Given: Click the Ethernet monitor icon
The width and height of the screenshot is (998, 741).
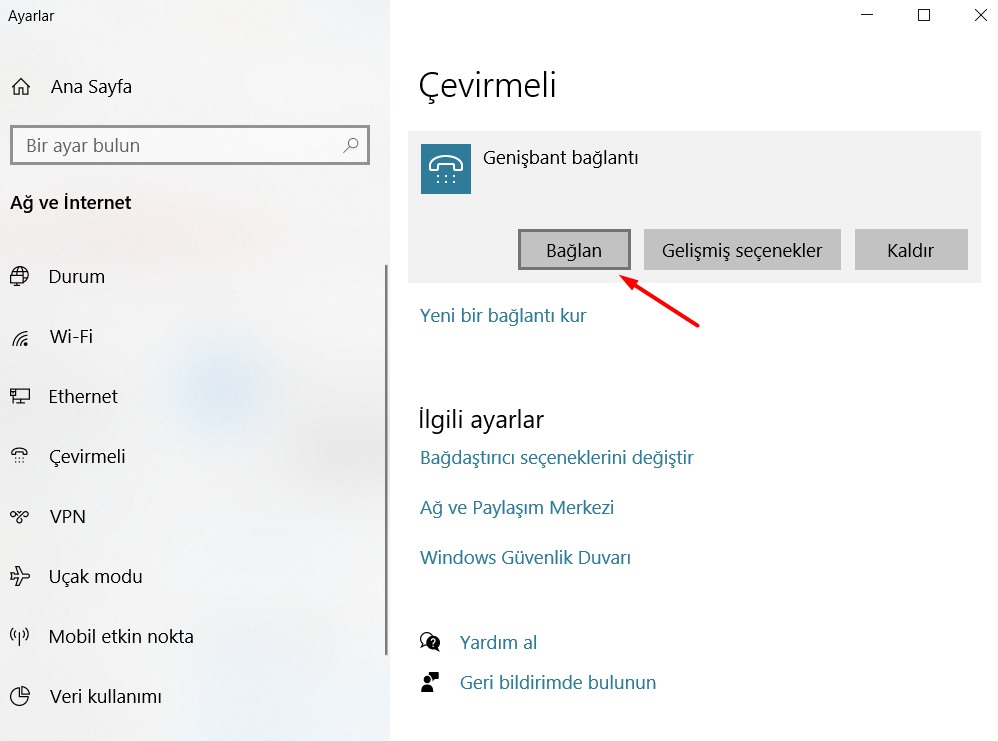Looking at the screenshot, I should [x=20, y=397].
